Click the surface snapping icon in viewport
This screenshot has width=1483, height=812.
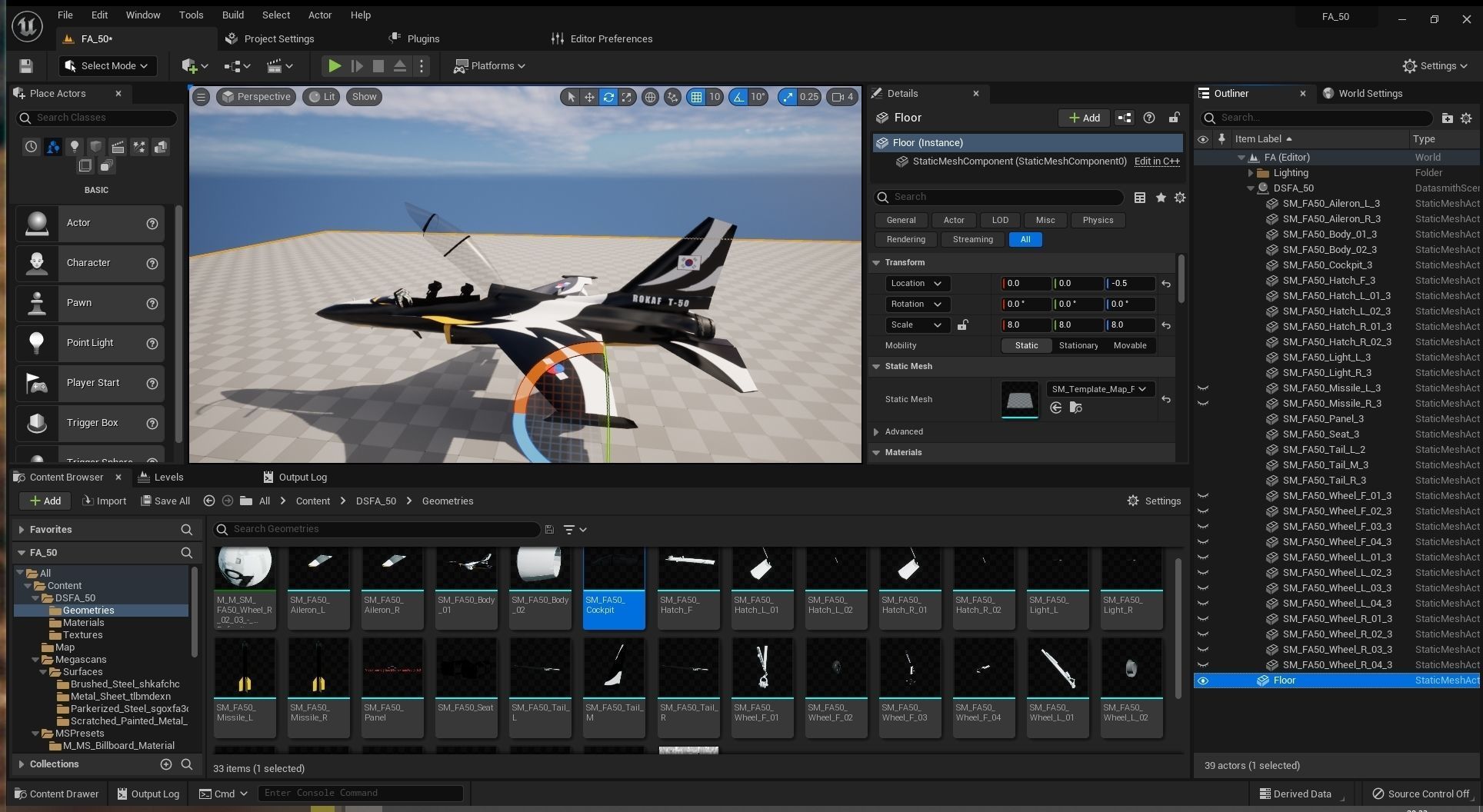point(672,97)
